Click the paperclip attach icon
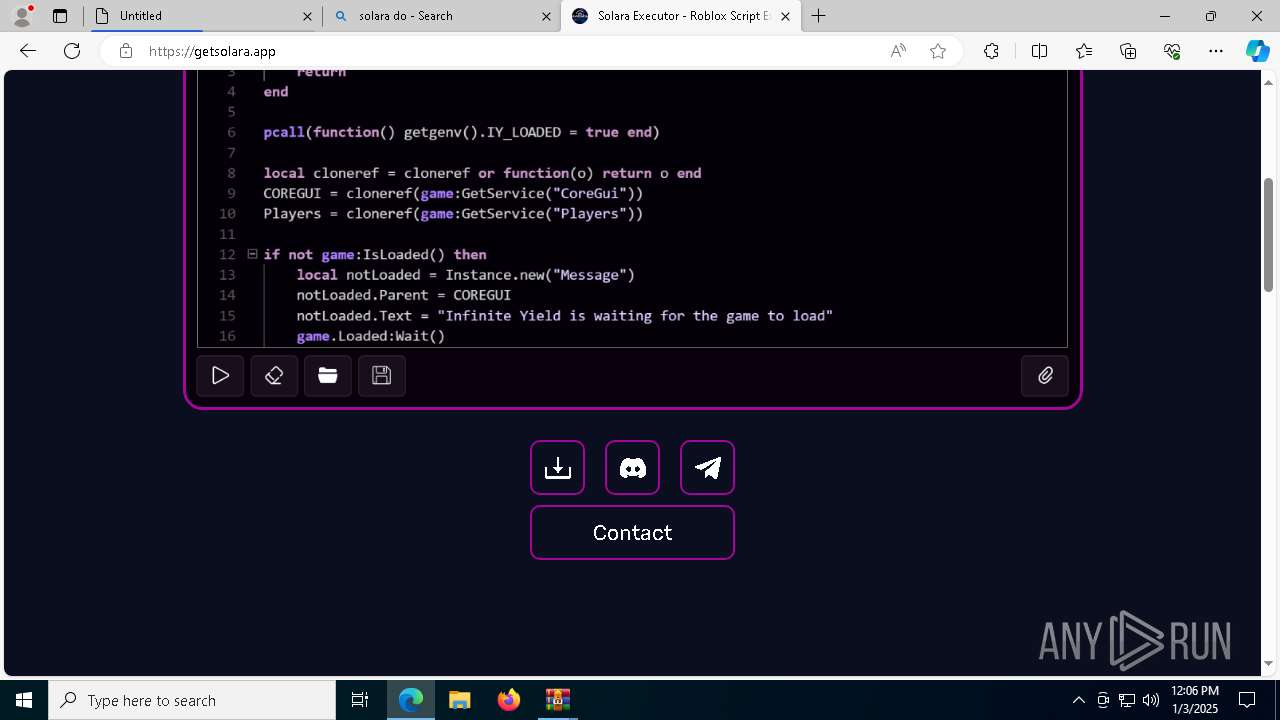This screenshot has height=720, width=1280. (x=1045, y=376)
